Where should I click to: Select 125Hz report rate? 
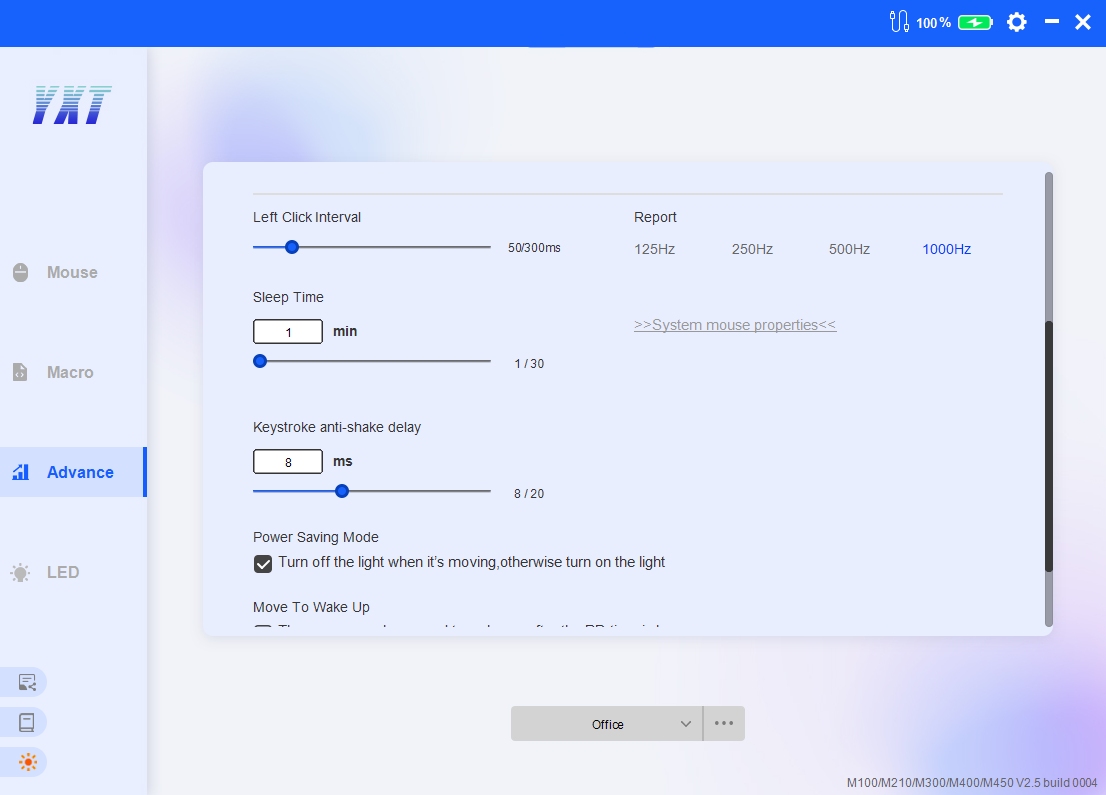coord(654,249)
